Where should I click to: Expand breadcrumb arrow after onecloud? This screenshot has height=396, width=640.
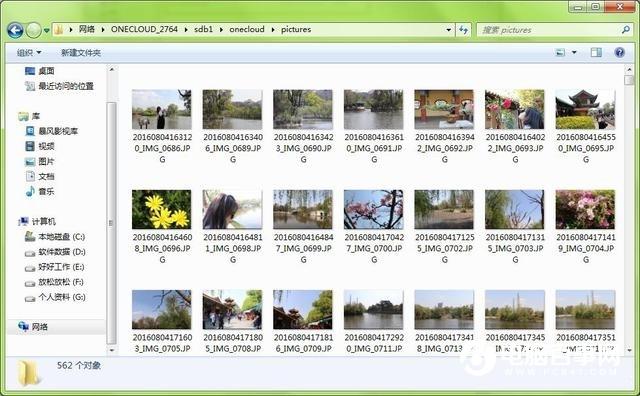273,29
